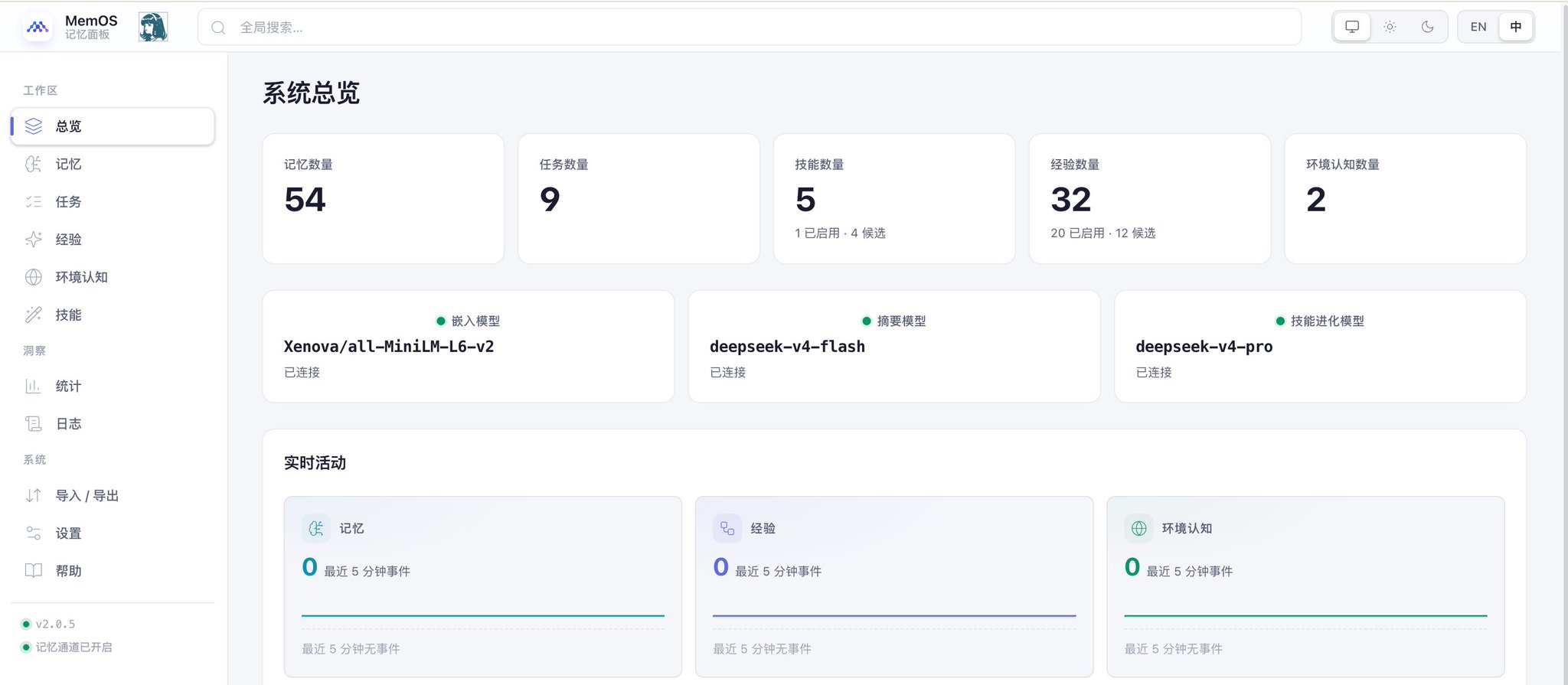Switch language to 中

[1515, 27]
